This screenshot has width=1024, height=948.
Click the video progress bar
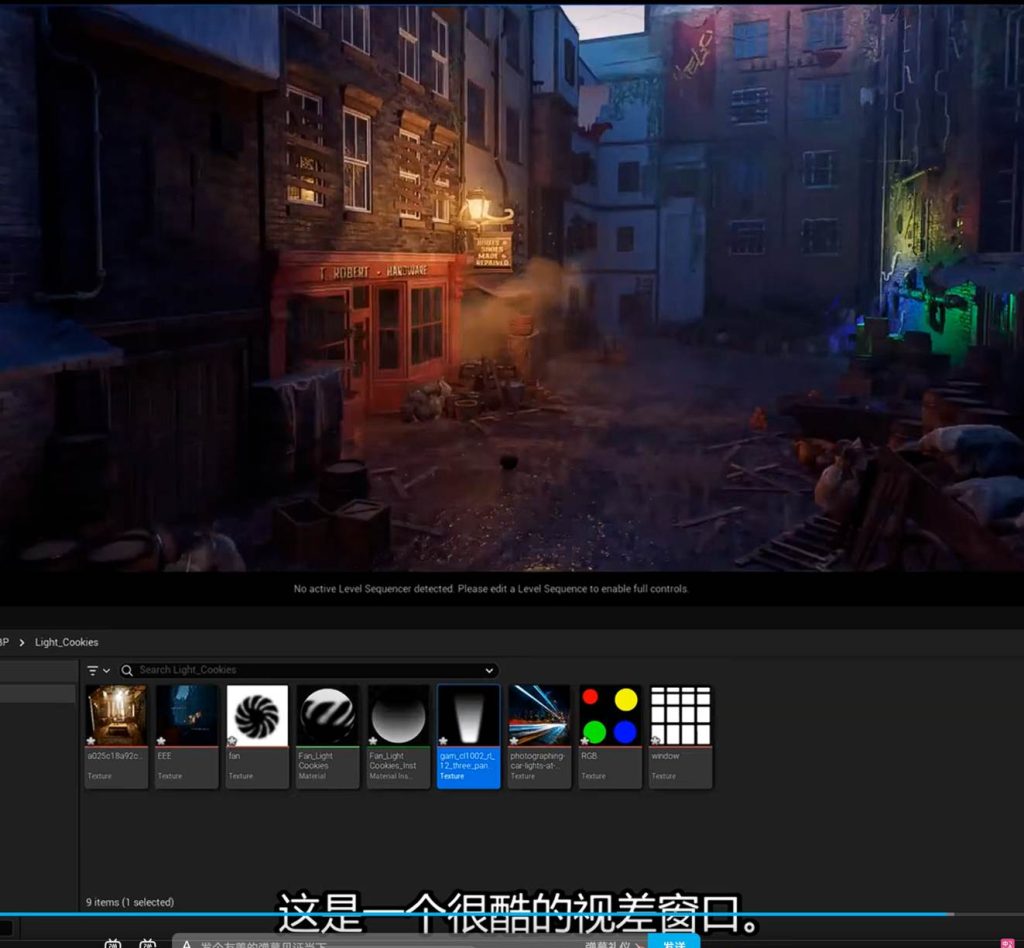click(x=500, y=914)
